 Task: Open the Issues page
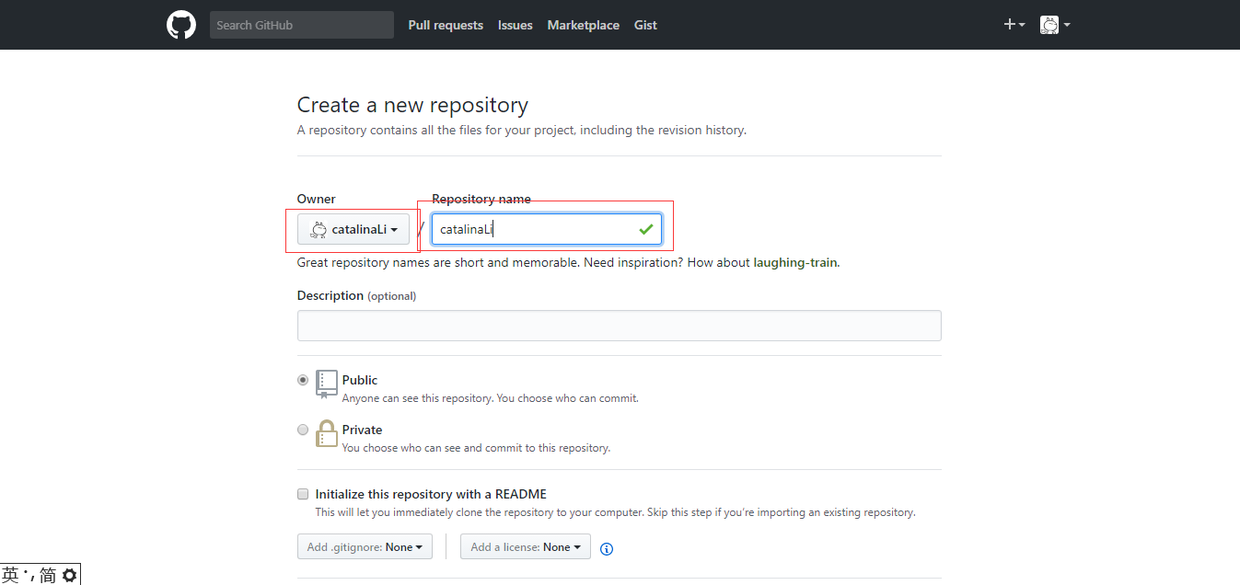tap(515, 25)
